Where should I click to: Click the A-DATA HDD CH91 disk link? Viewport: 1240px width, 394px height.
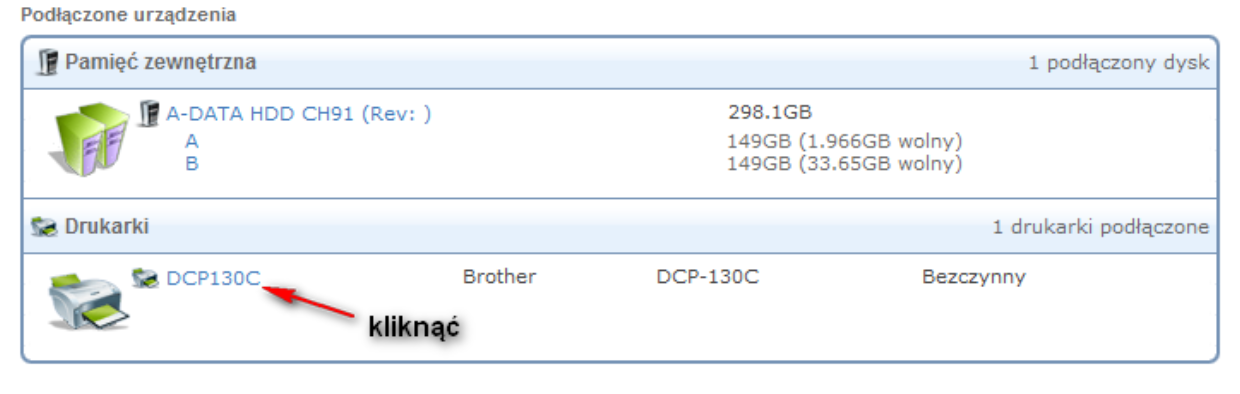(298, 114)
